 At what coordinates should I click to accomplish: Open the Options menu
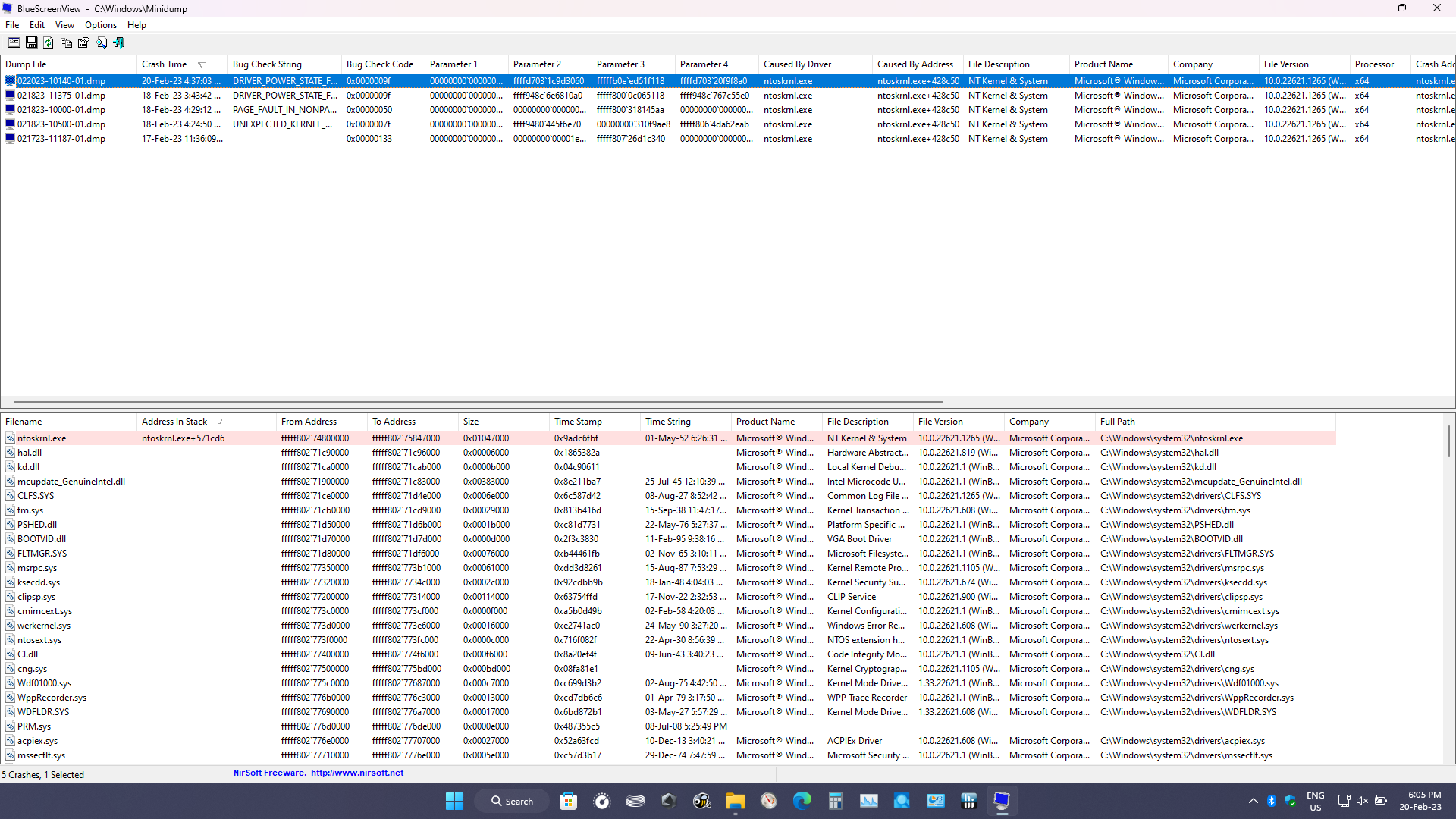[x=100, y=25]
